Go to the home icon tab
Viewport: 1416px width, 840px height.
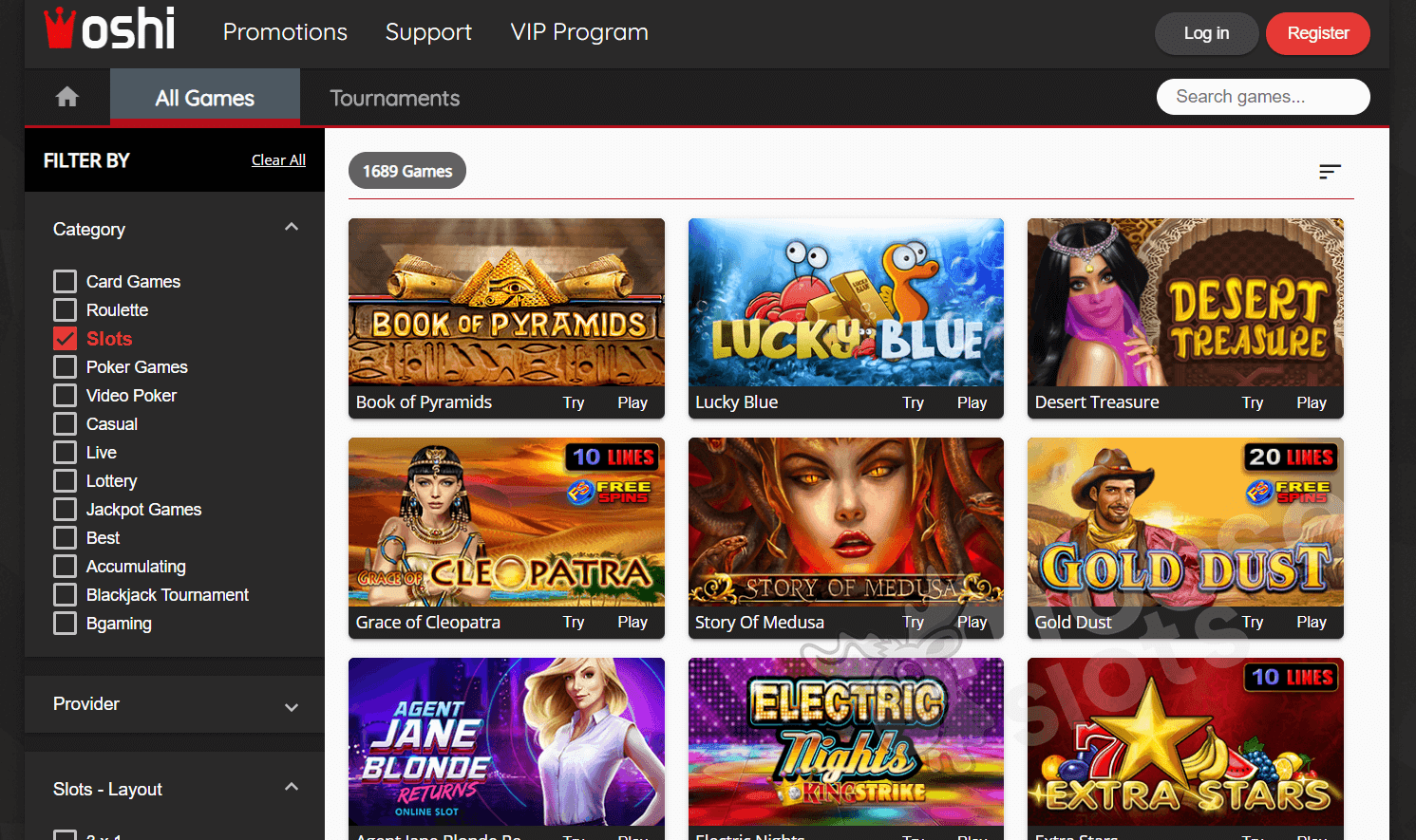67,97
